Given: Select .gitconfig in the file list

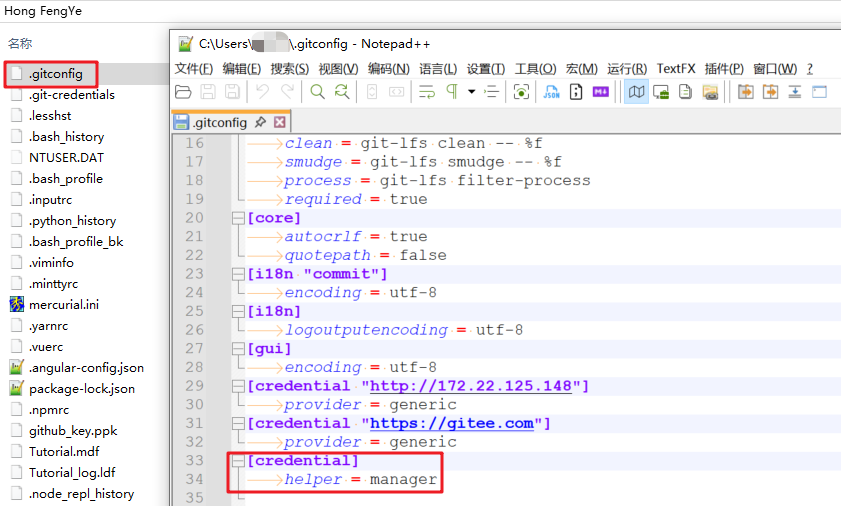Looking at the screenshot, I should [56, 74].
